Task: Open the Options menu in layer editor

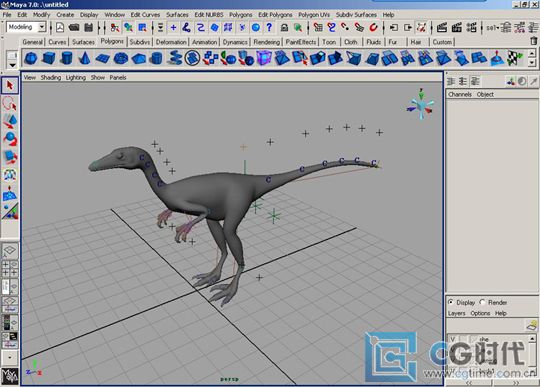Action: click(x=480, y=313)
